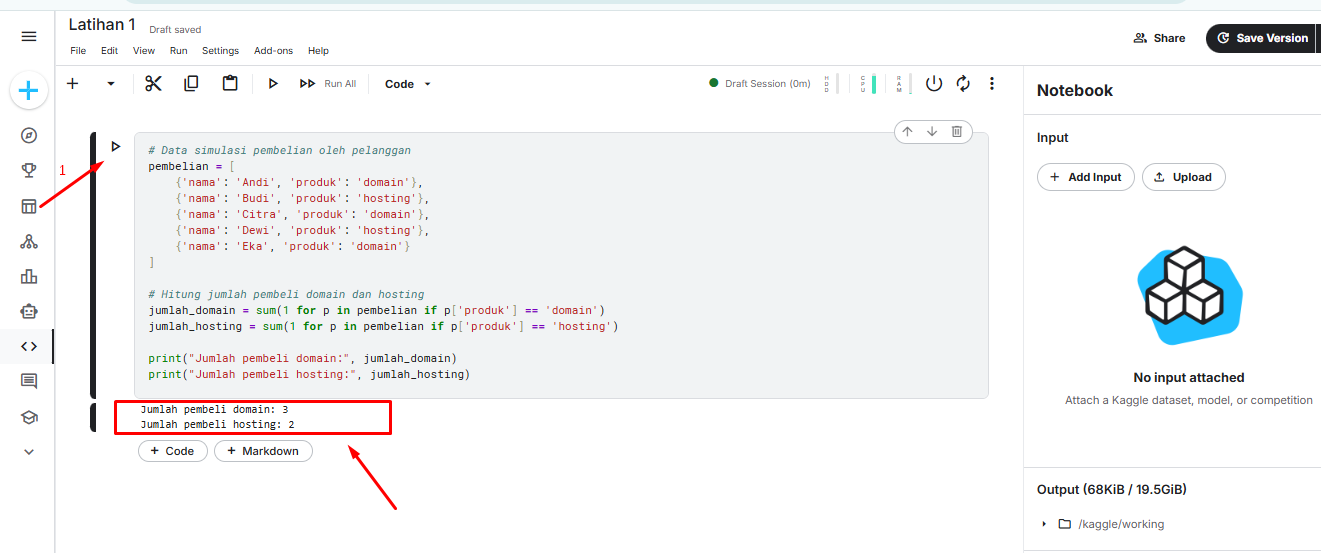This screenshot has height=553, width=1321.
Task: Click the paste cell clipboard icon
Action: point(230,84)
